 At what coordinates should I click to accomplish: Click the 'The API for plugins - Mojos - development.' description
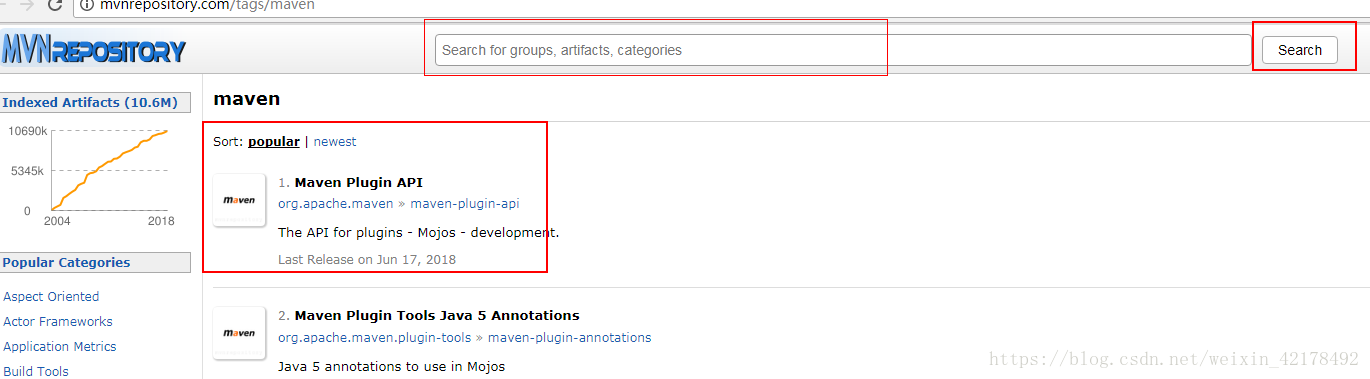[x=419, y=233]
